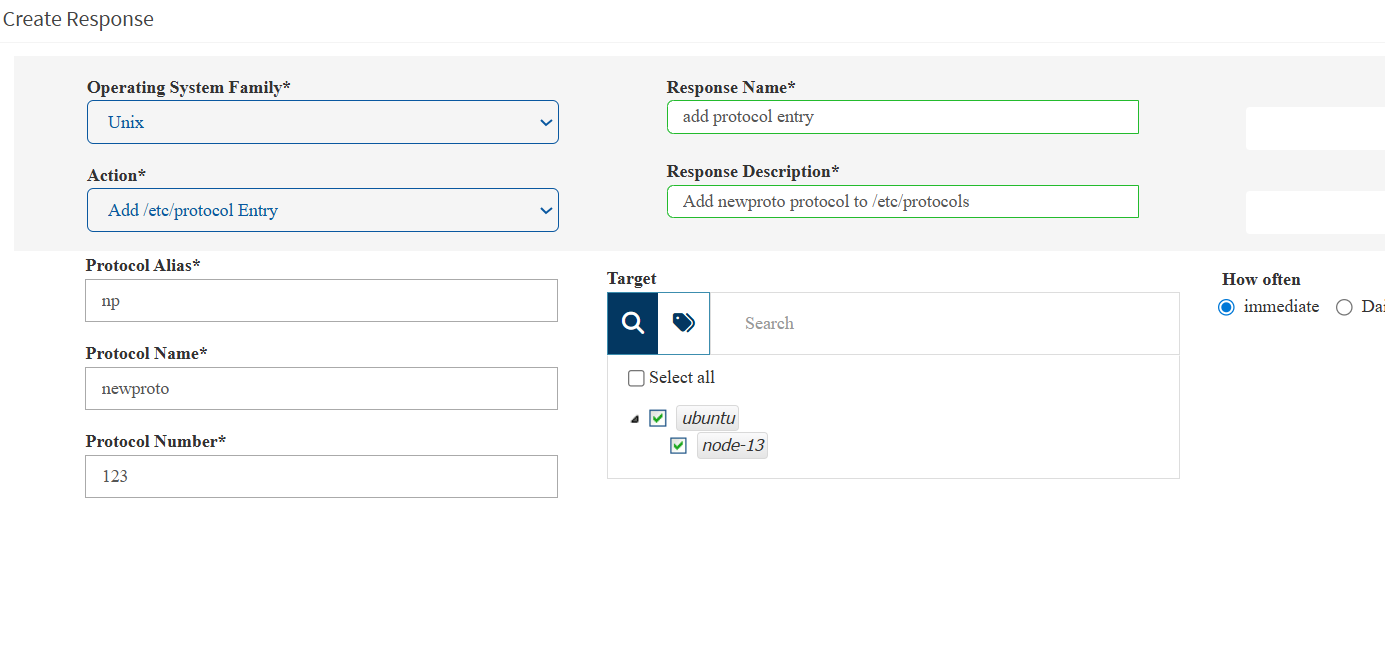Select the ubuntu tree item label

[x=709, y=418]
